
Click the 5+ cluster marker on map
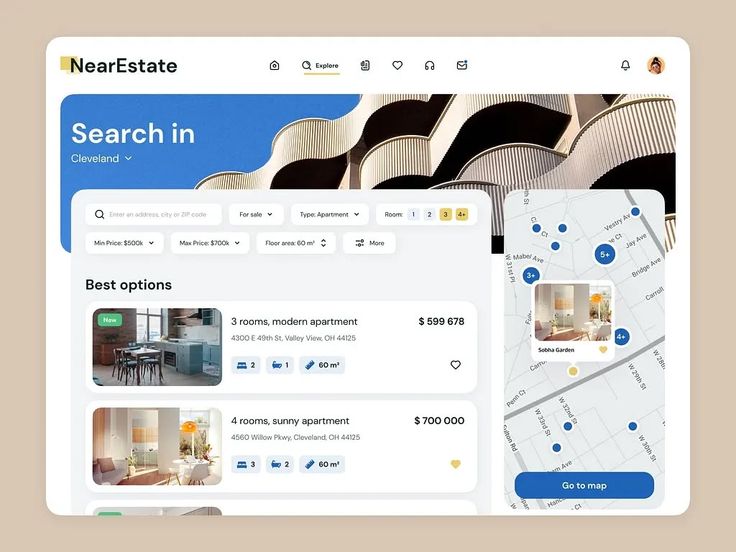605,254
